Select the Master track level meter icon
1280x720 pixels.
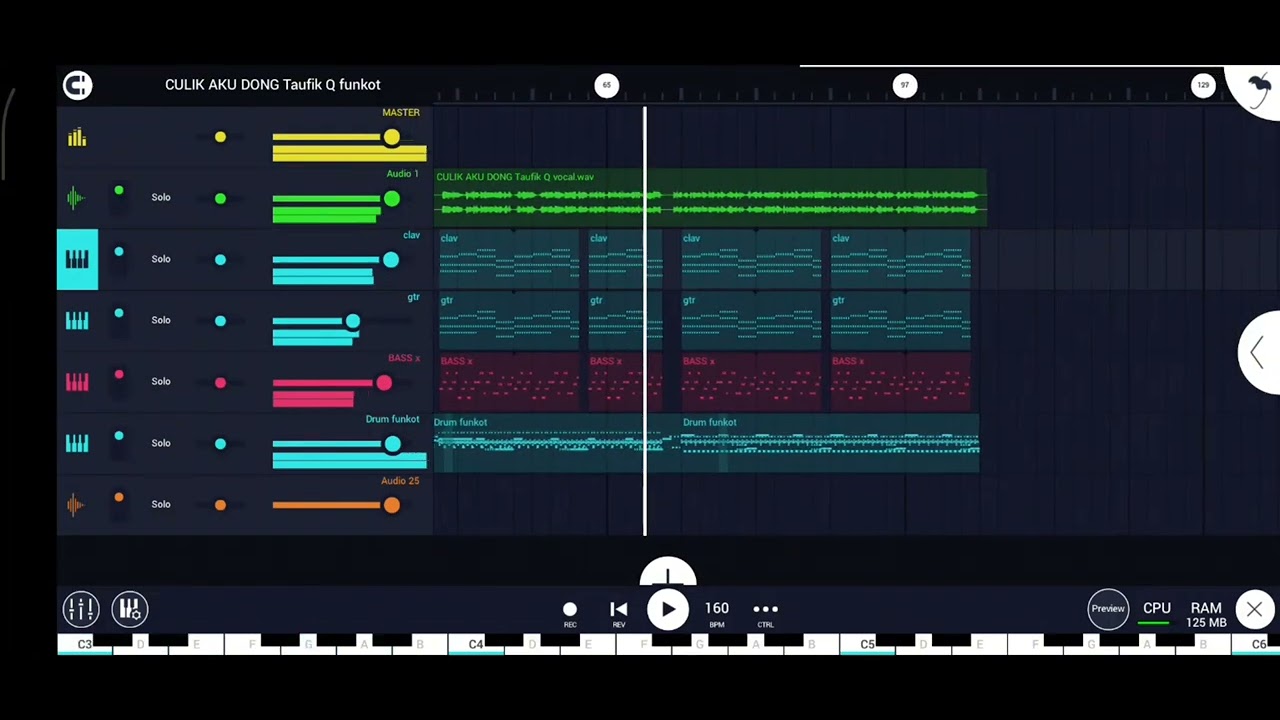click(x=77, y=138)
